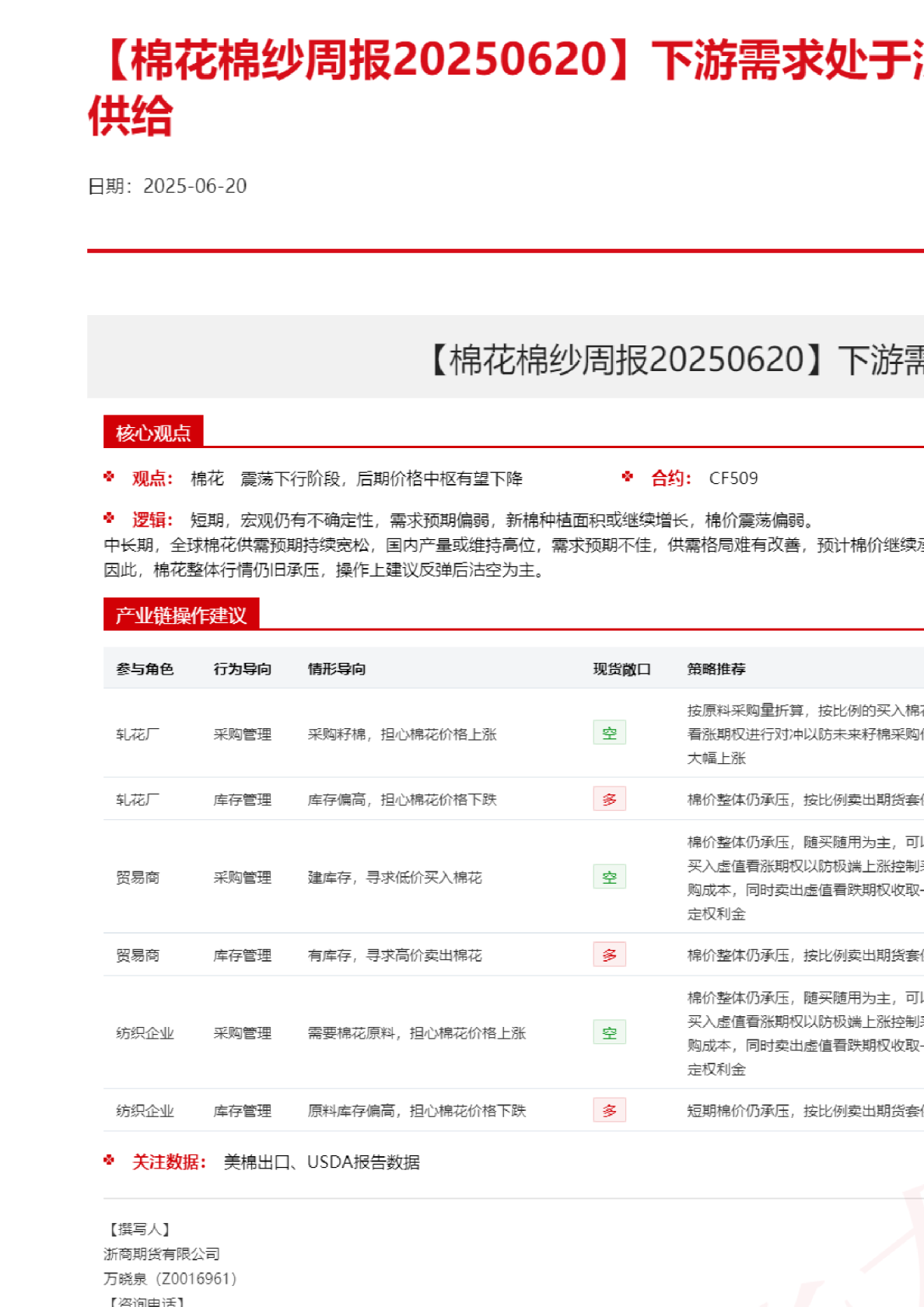Click the 现货敞口 column header

(621, 669)
